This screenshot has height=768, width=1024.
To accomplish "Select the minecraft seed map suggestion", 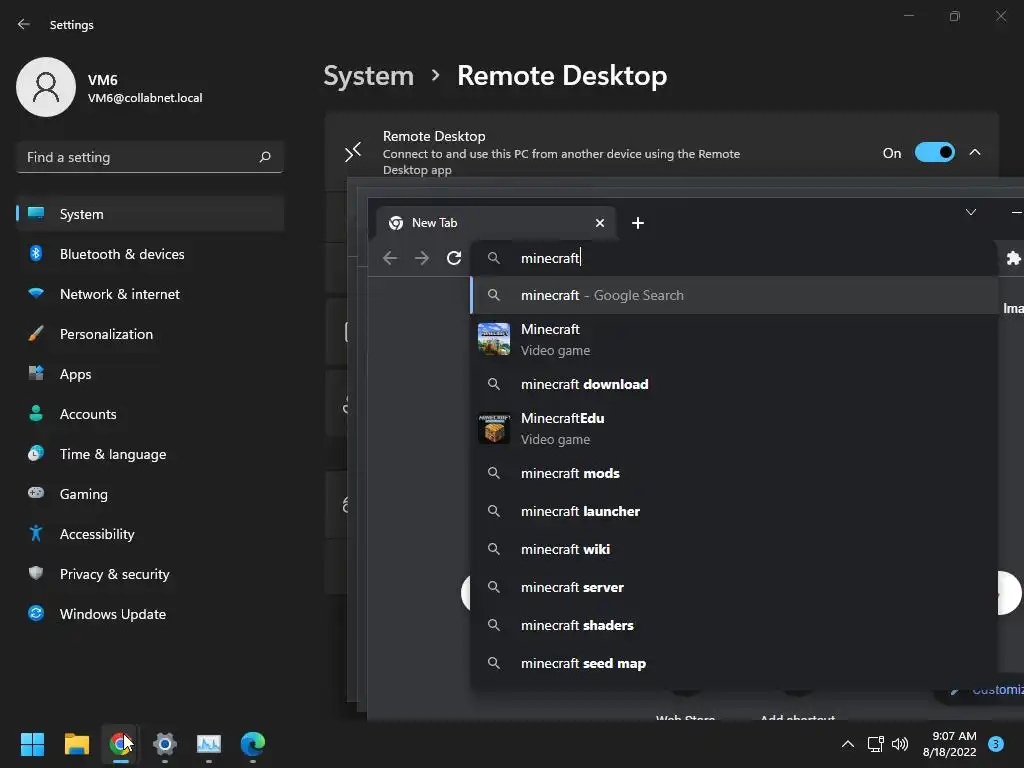I will [734, 664].
